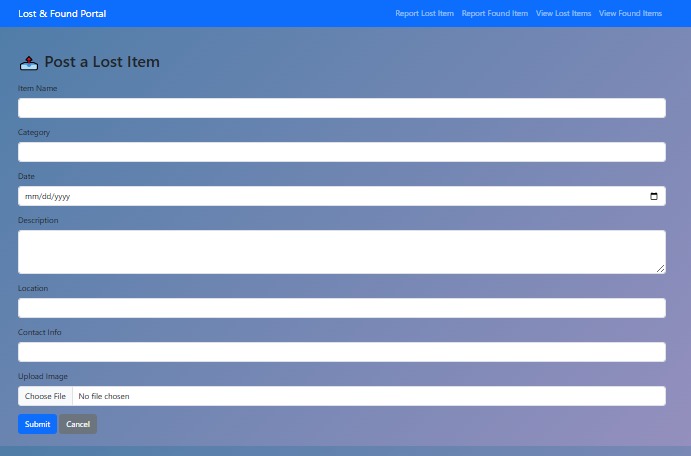Click the 'Upload Image' label
The image size is (691, 456).
pyautogui.click(x=43, y=376)
